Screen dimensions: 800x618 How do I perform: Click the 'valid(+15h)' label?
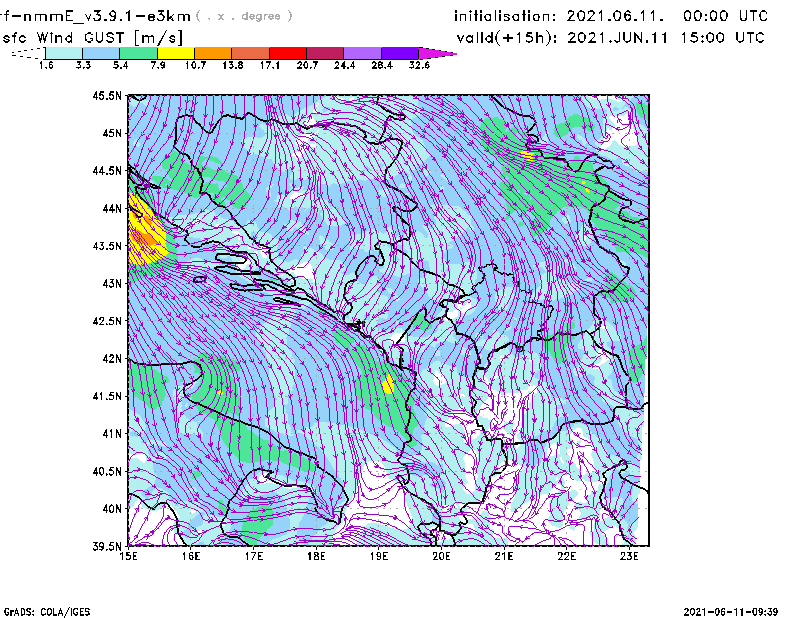click(506, 38)
